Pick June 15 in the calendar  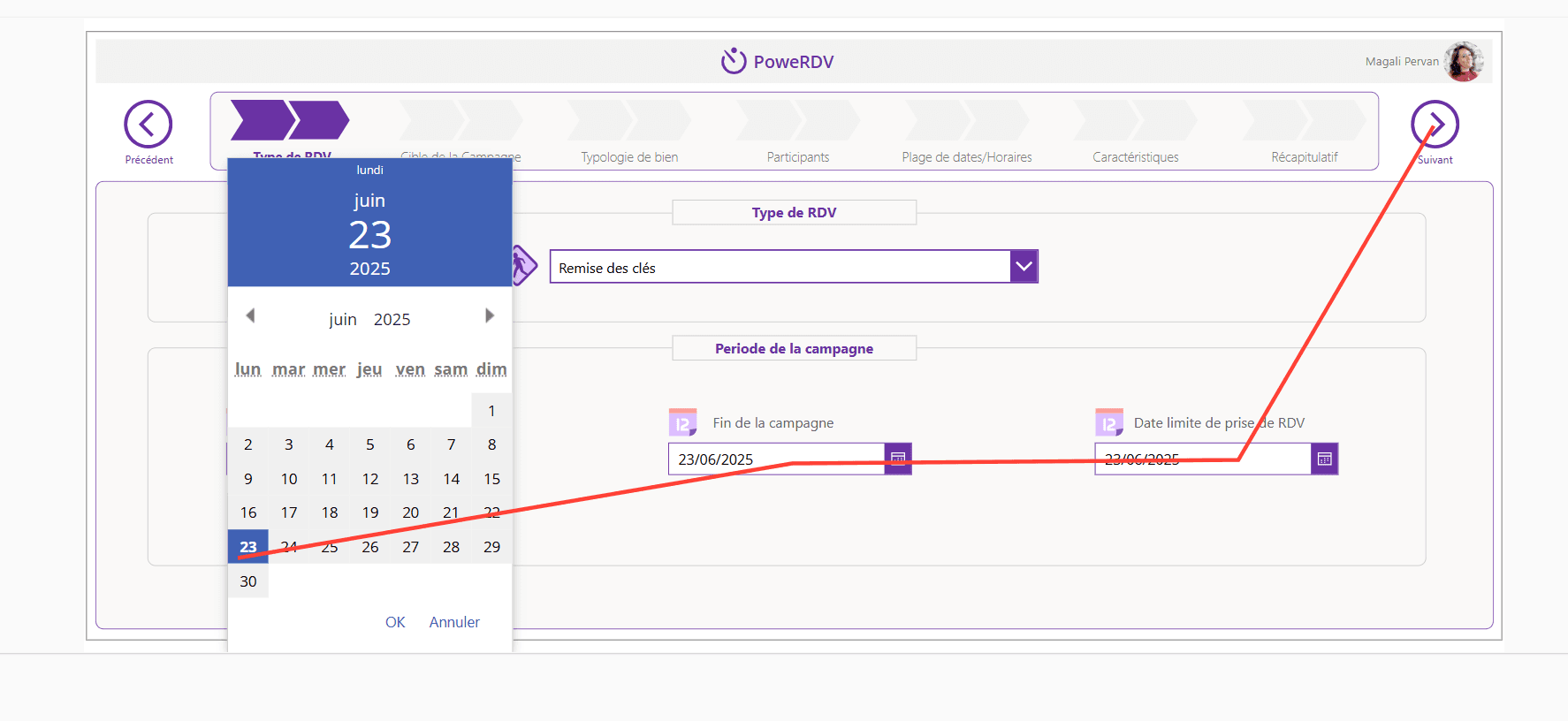[491, 479]
